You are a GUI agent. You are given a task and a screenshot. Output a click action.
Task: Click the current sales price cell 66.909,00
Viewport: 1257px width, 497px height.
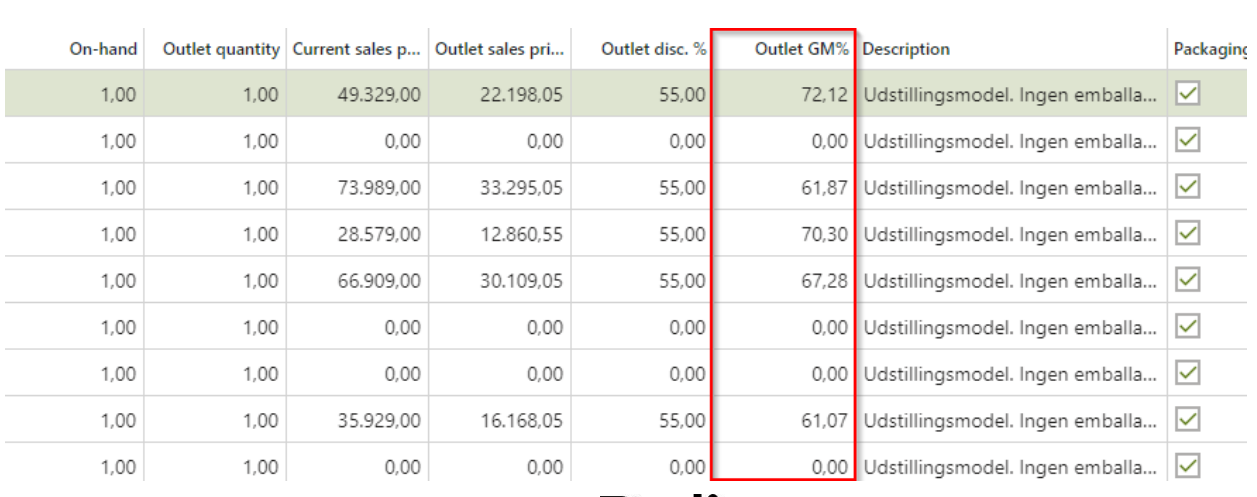coord(380,281)
